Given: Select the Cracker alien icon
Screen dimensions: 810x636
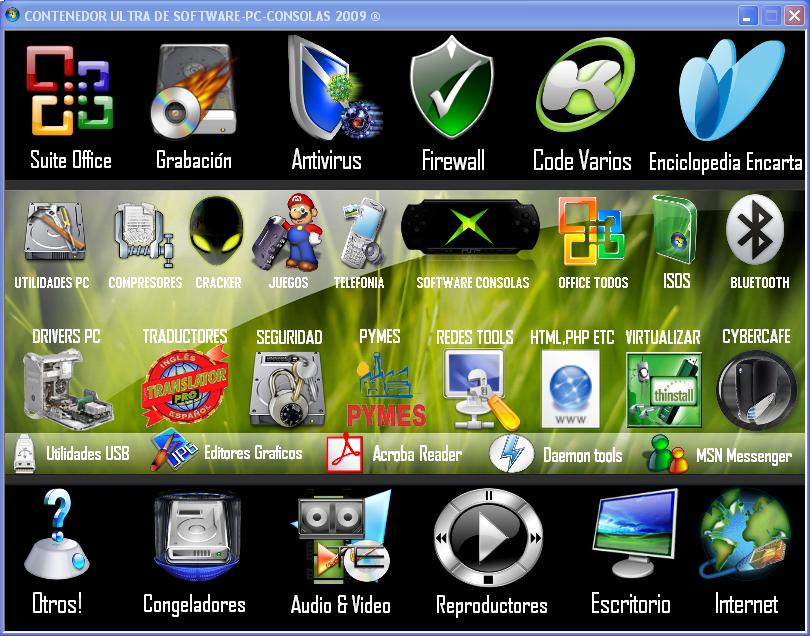Looking at the screenshot, I should click(216, 232).
